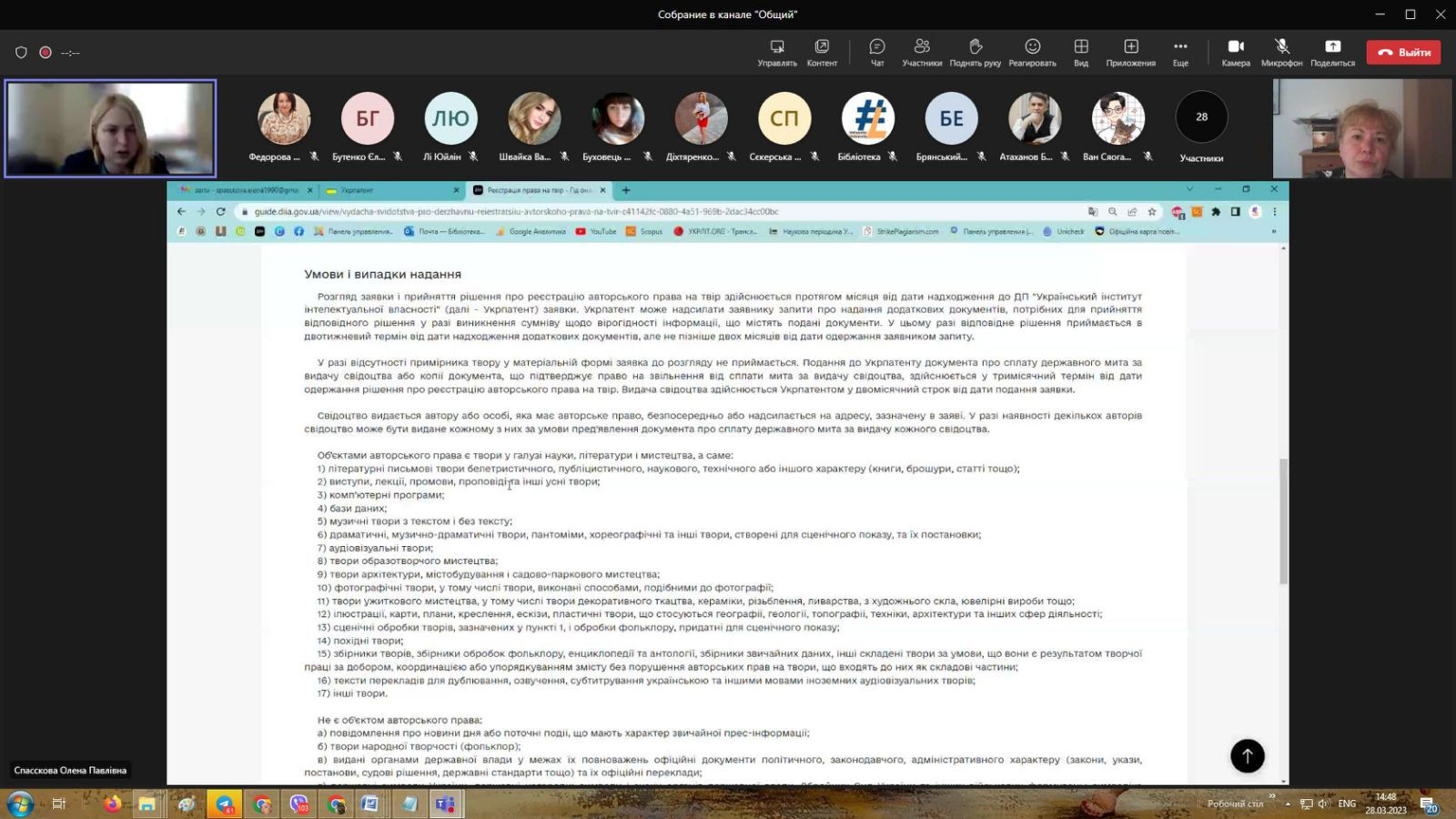Select Швайка participant avatar

[x=534, y=117]
